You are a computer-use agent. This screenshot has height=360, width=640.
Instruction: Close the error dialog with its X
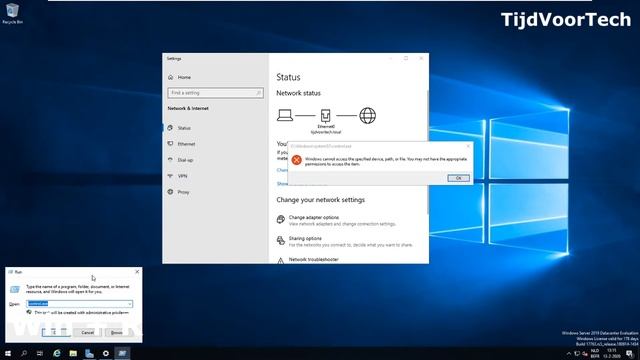tap(468, 146)
